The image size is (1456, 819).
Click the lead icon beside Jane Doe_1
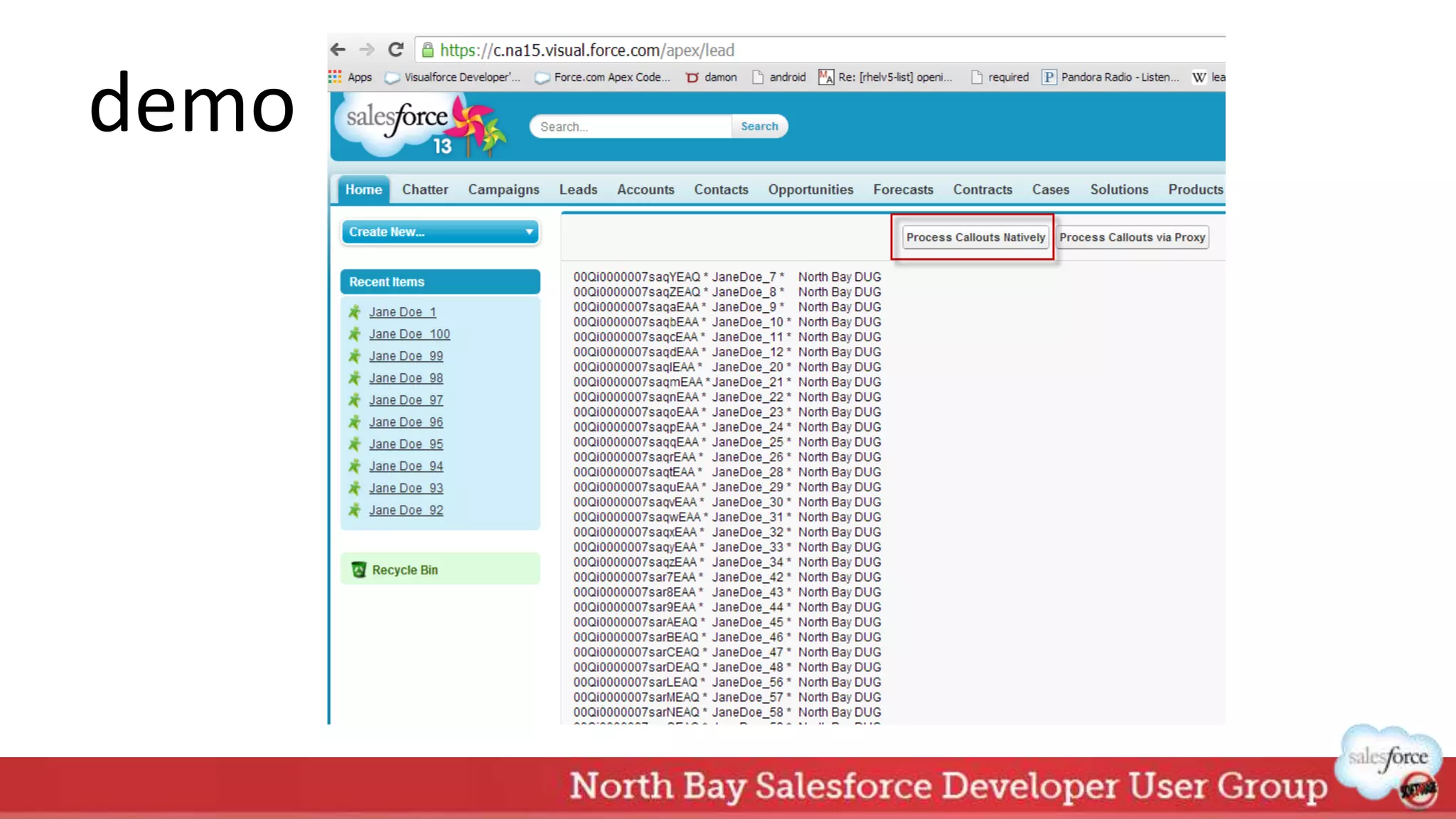[355, 312]
